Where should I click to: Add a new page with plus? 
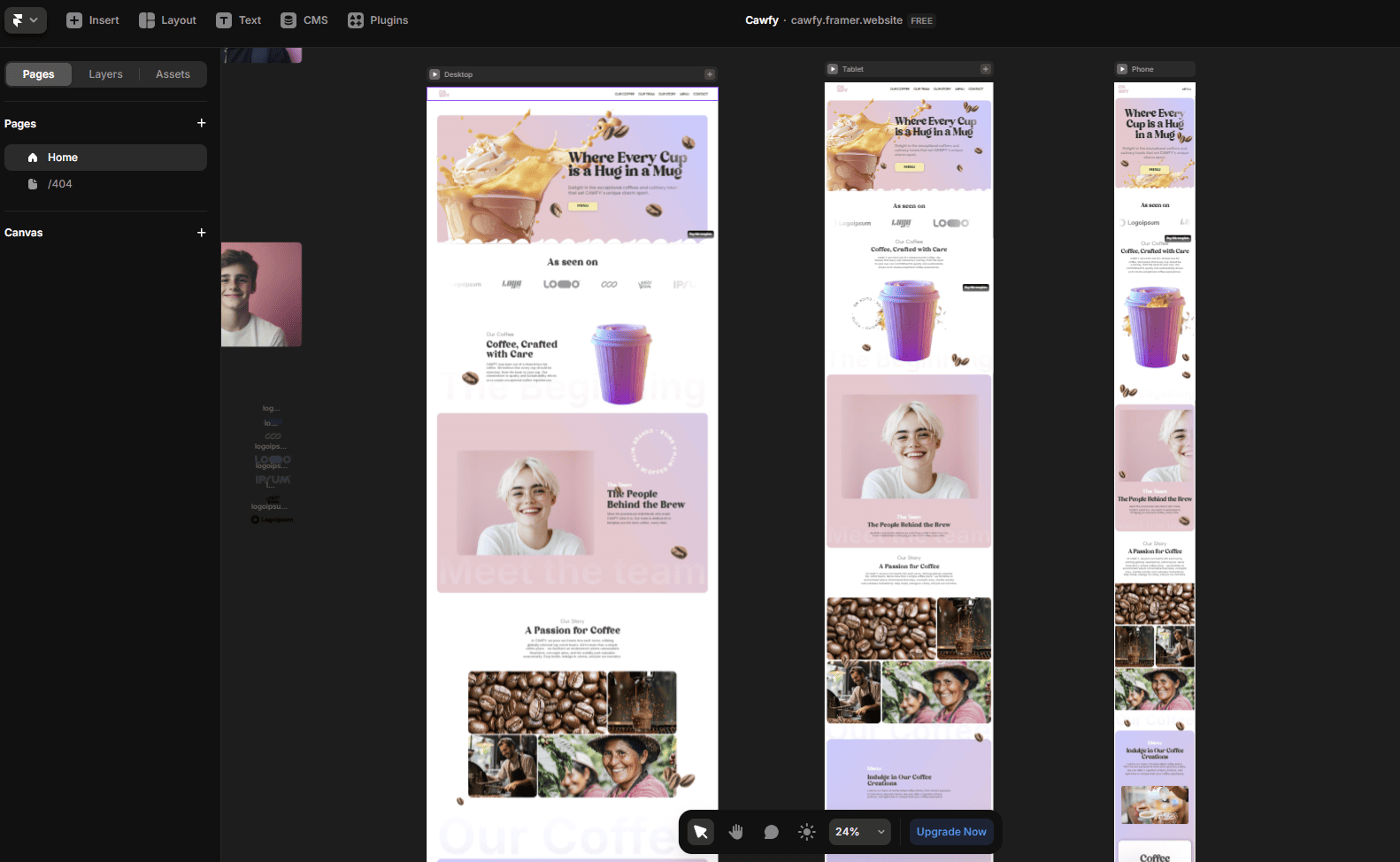(x=201, y=123)
